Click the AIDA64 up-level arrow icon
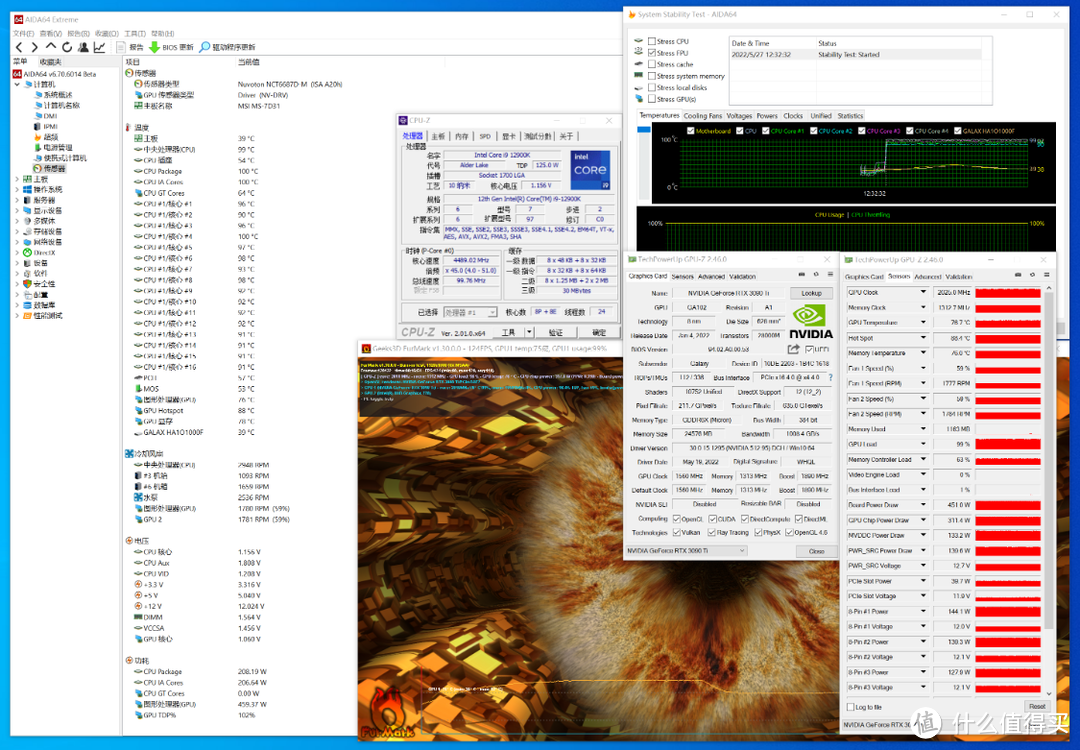The height and width of the screenshot is (750, 1080). click(x=51, y=46)
